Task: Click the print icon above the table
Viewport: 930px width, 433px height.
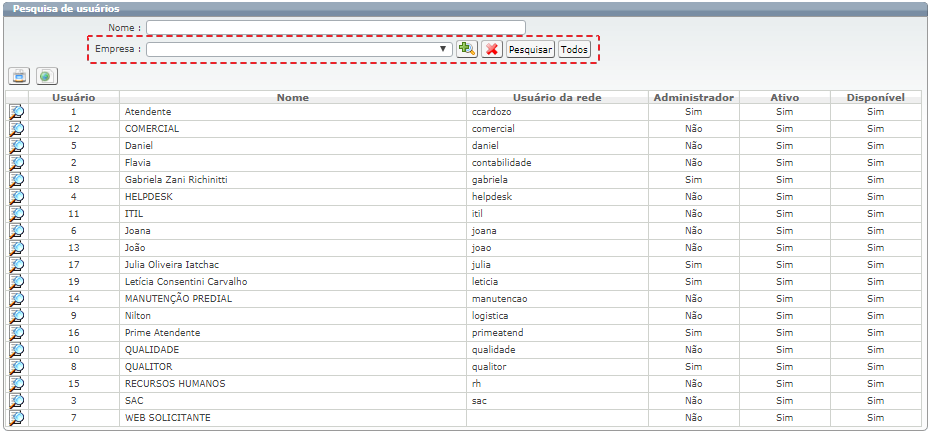Action: pos(19,76)
